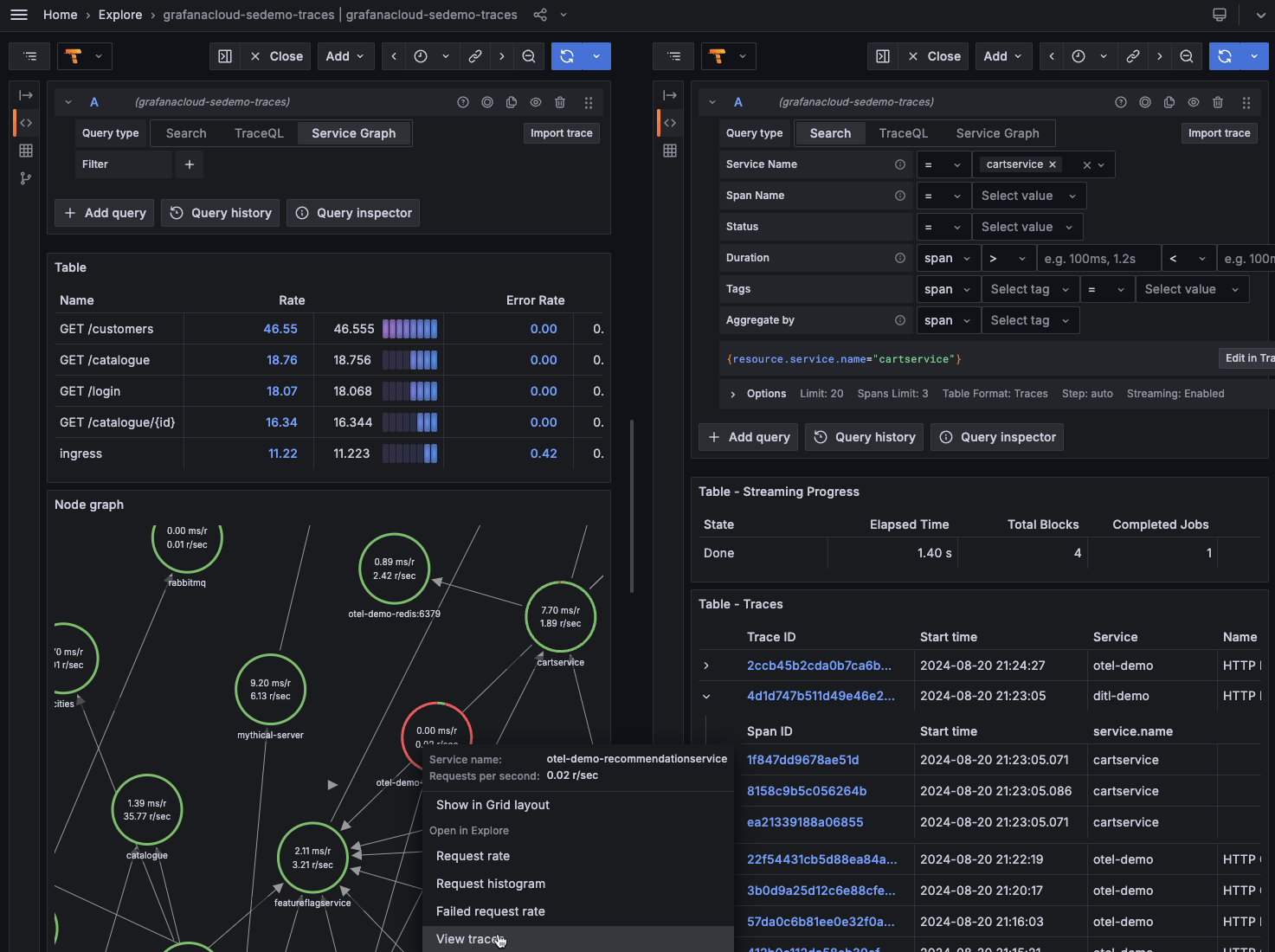The image size is (1275, 952).
Task: Delete query A in the left pane
Action: (560, 102)
